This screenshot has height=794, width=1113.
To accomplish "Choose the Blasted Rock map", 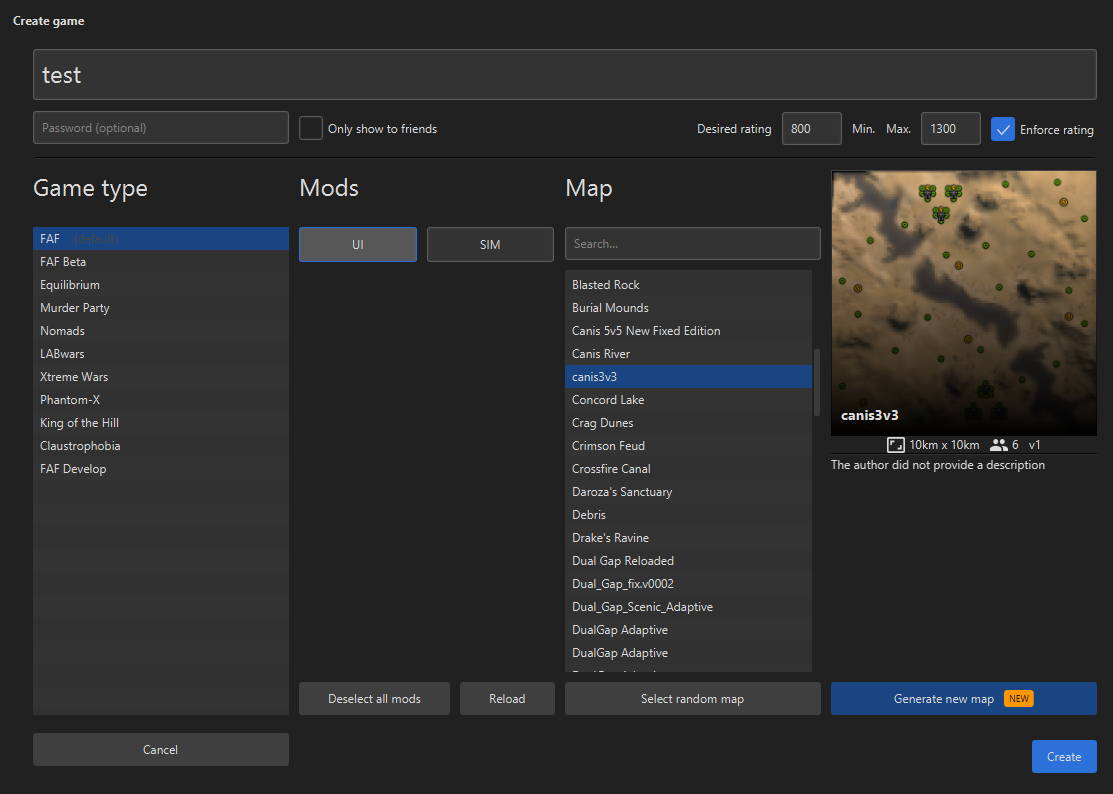I will click(689, 285).
